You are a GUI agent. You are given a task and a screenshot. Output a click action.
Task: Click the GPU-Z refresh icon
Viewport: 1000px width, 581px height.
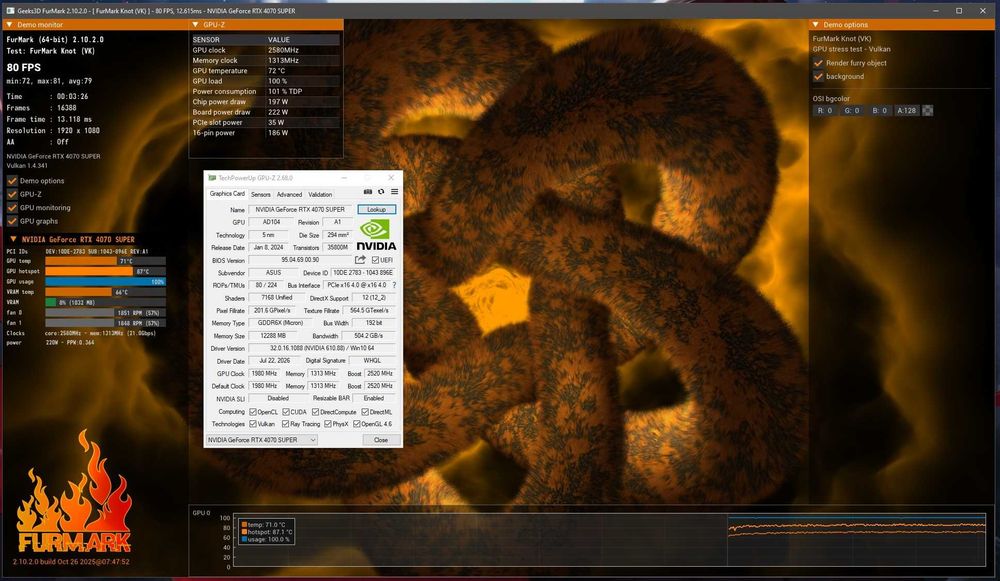tap(381, 192)
